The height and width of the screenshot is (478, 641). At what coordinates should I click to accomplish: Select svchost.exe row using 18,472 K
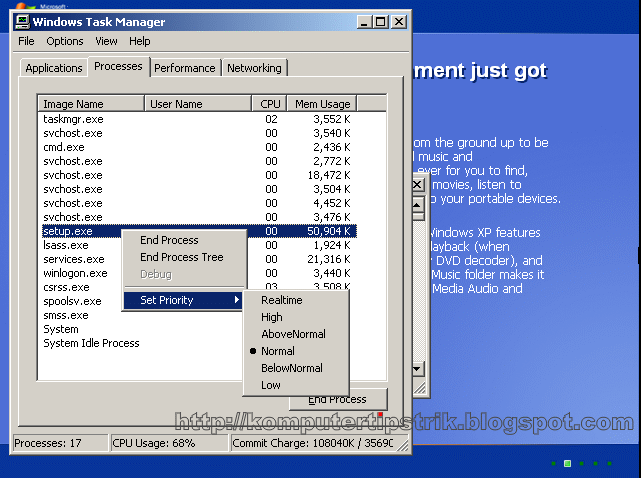199,175
